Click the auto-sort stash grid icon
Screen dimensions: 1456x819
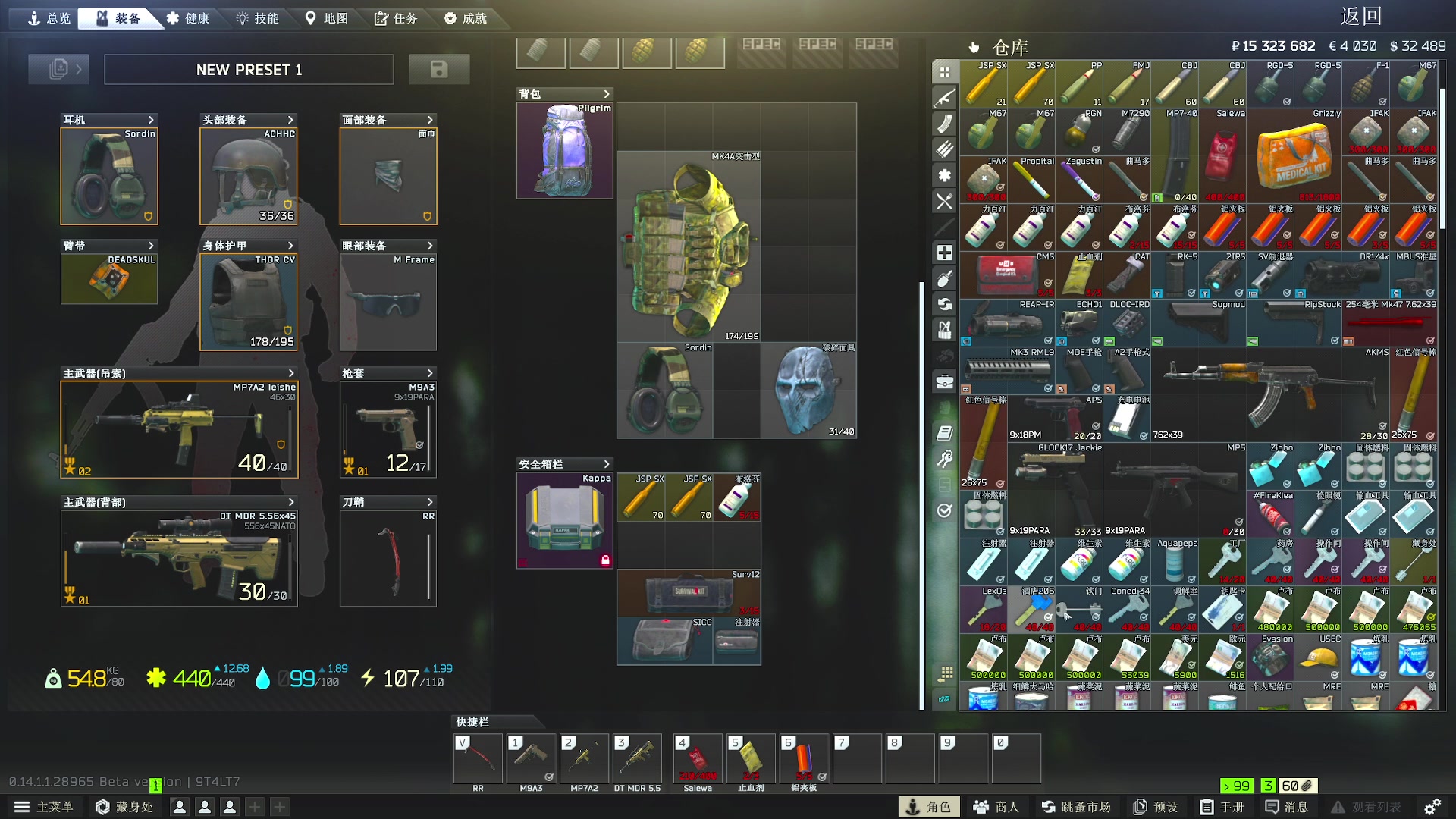tap(945, 673)
